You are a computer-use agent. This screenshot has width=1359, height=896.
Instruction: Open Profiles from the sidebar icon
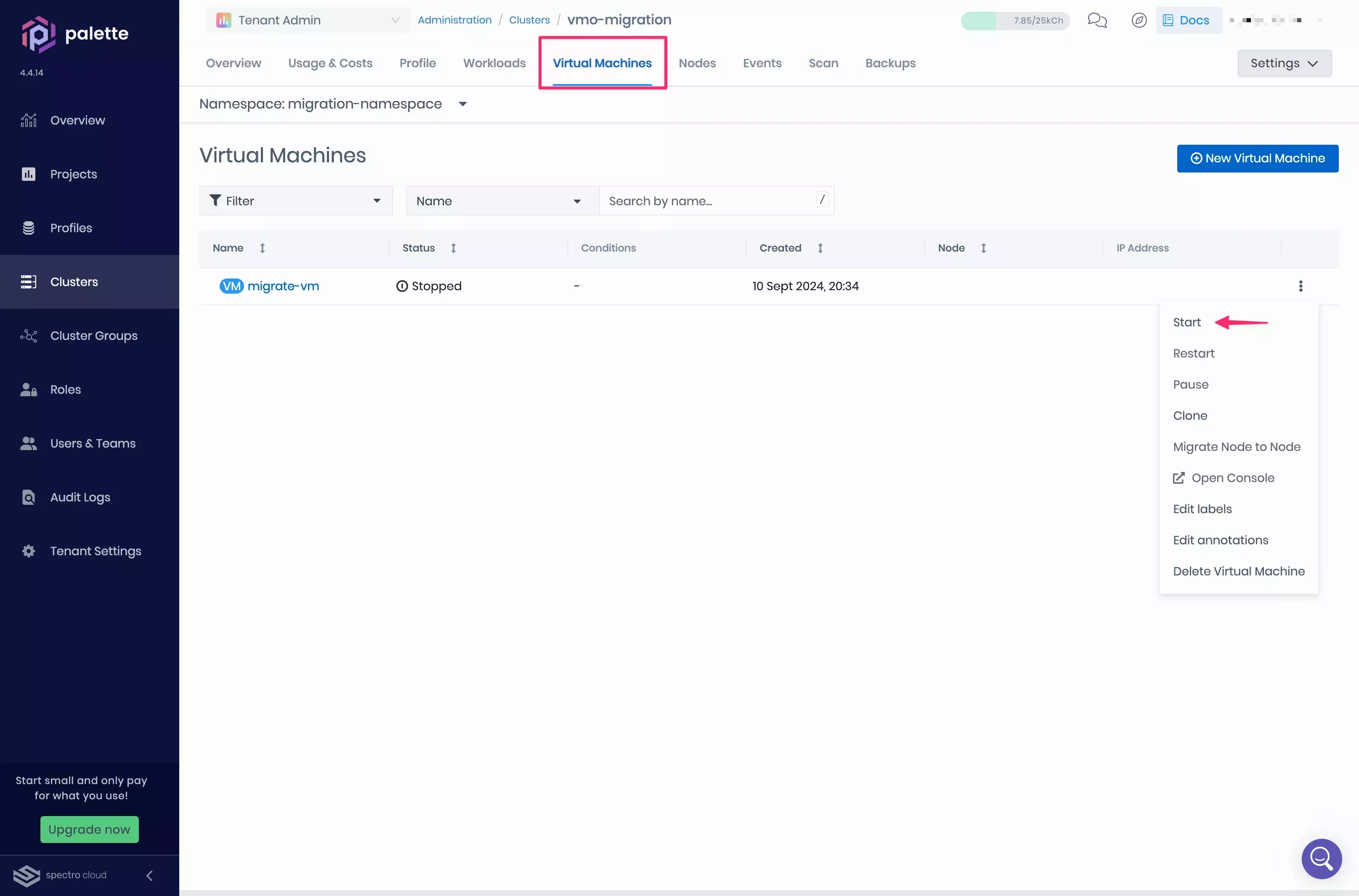[x=29, y=228]
